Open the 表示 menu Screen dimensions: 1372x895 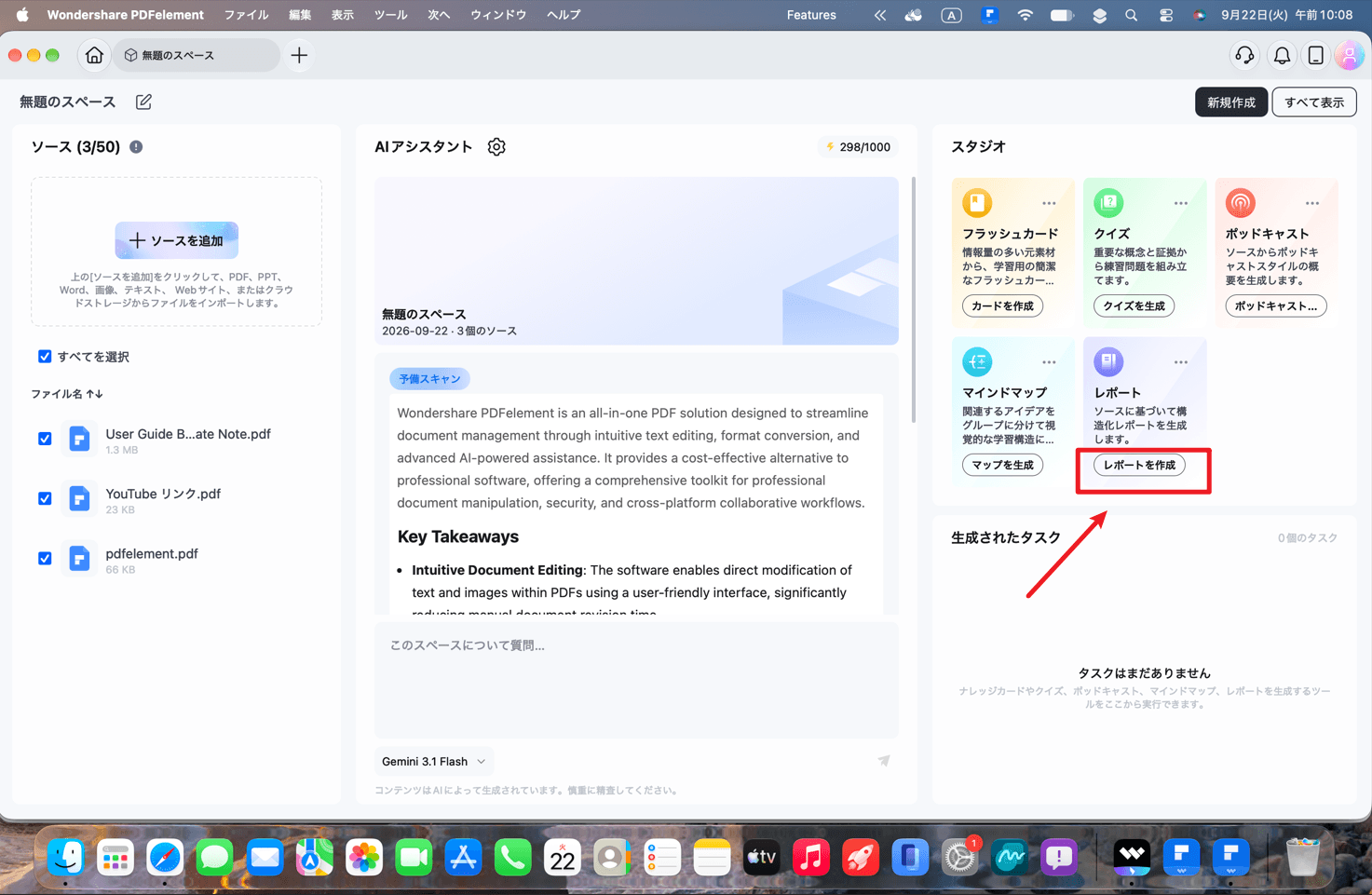click(x=343, y=15)
